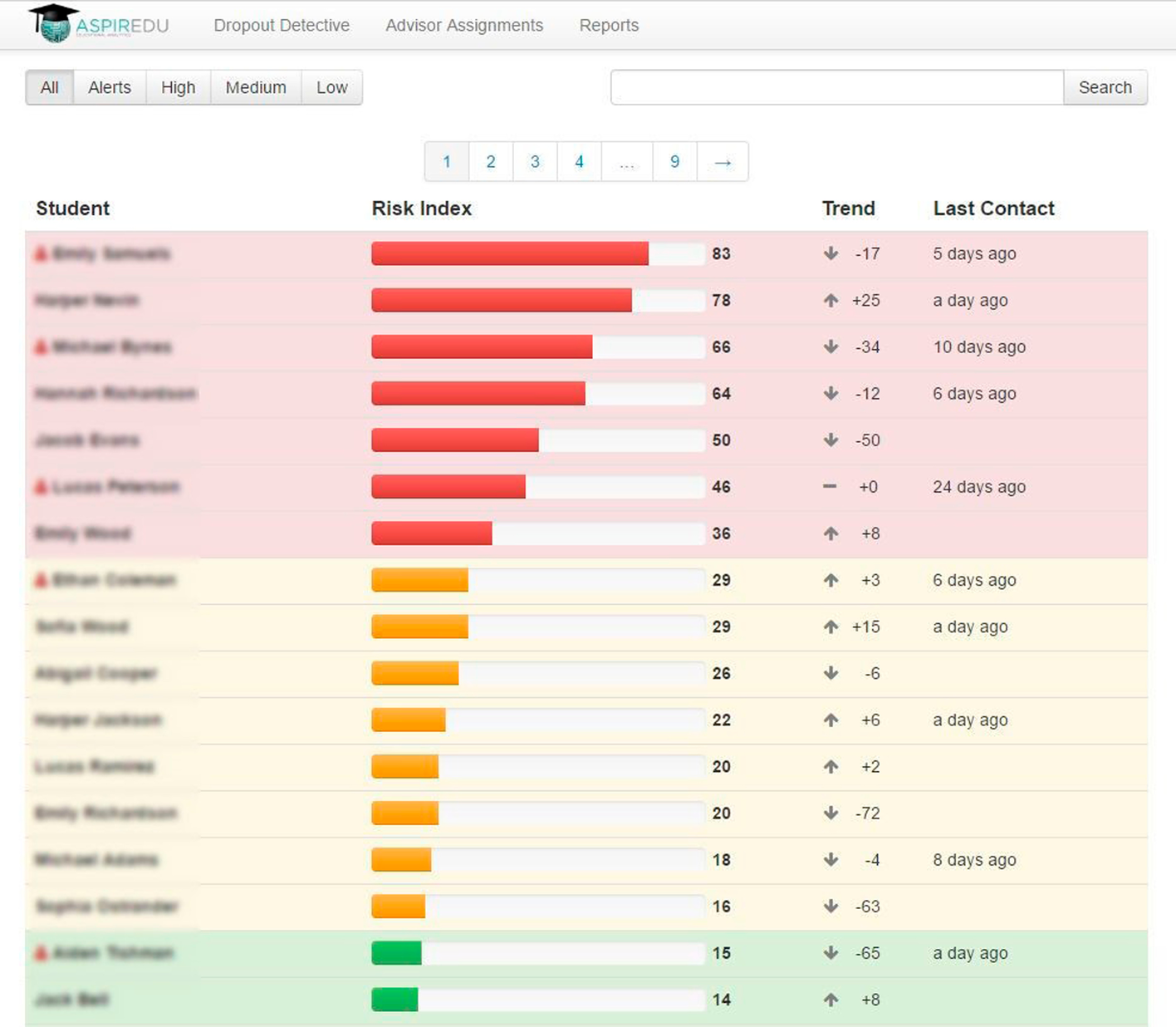The height and width of the screenshot is (1027, 1176).
Task: Click the risk index value 64
Action: tap(722, 394)
